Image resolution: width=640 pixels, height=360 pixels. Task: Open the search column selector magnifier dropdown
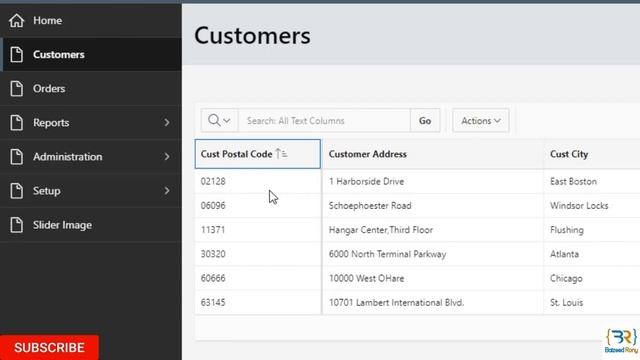(219, 120)
